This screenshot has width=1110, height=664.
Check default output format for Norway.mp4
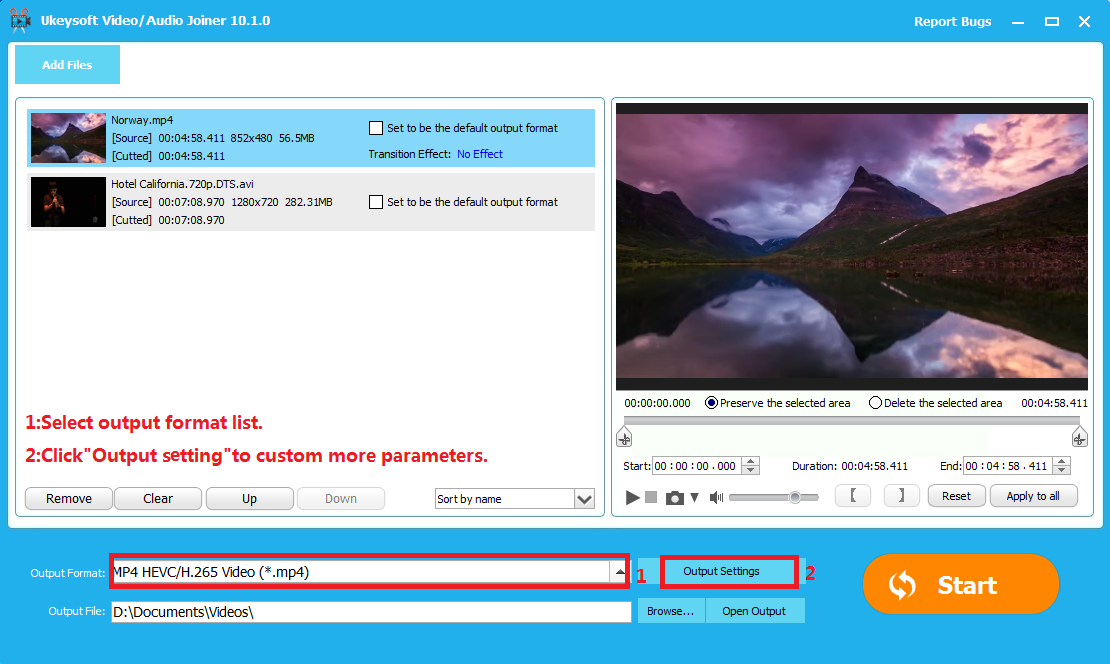click(x=376, y=128)
